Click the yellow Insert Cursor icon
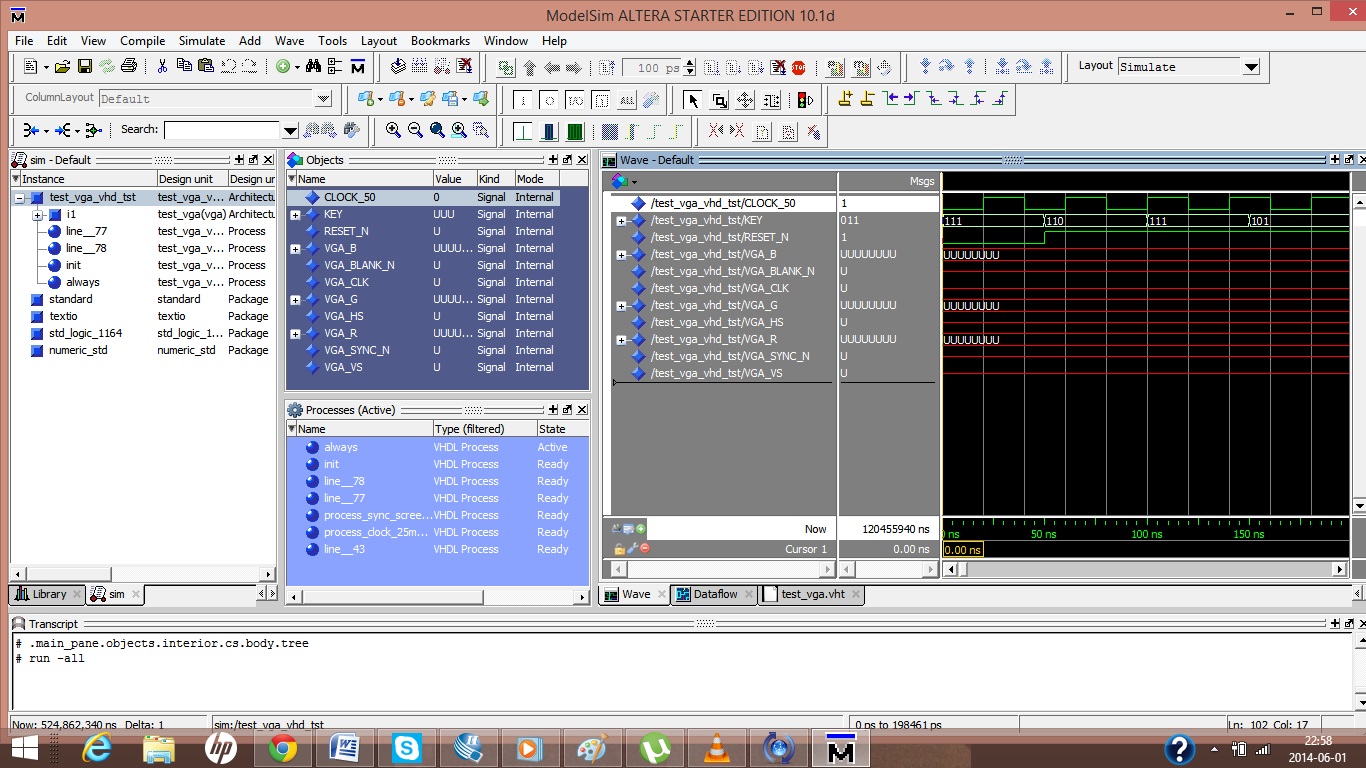The image size is (1366, 768). 845,99
